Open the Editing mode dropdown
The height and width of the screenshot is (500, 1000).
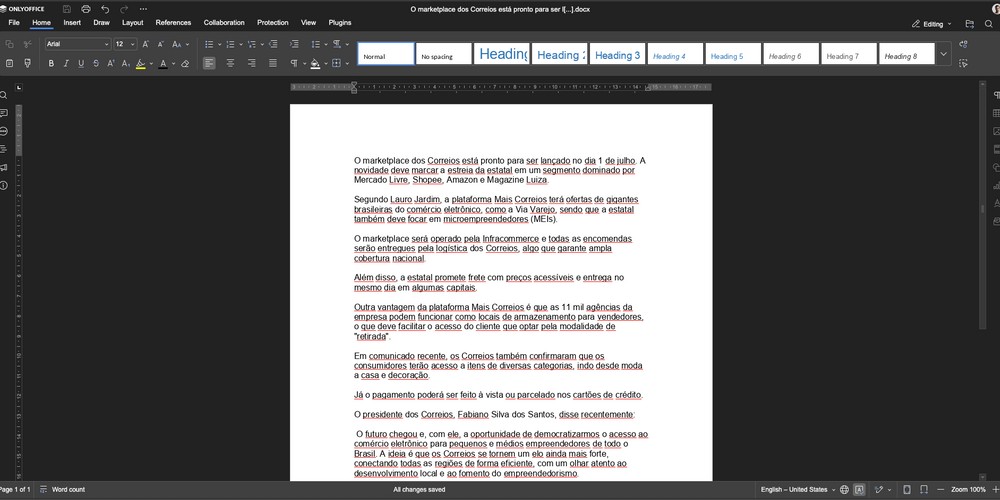click(x=932, y=23)
